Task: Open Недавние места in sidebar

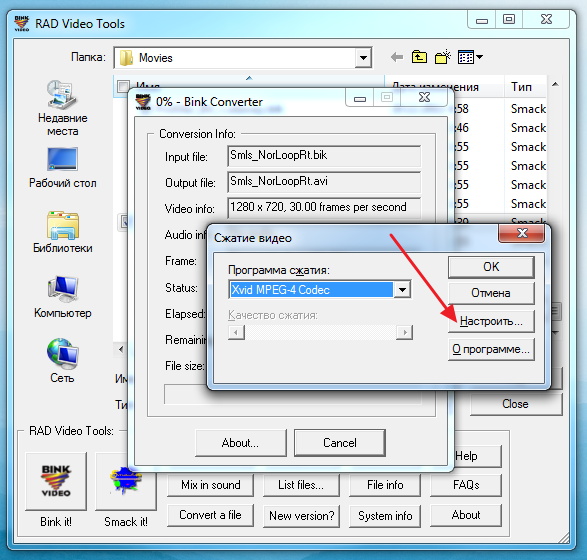Action: tap(63, 108)
